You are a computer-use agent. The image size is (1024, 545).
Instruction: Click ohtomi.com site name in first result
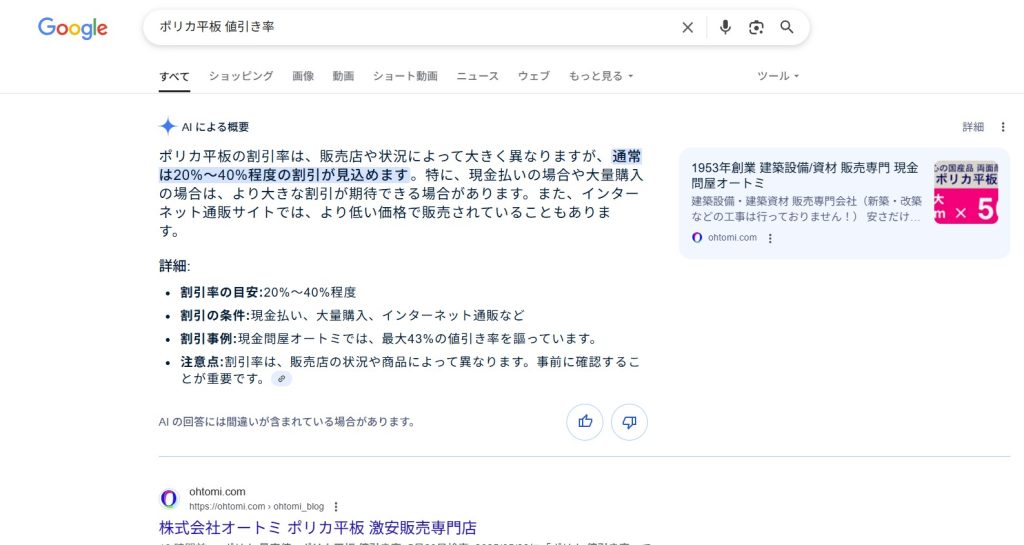(217, 491)
